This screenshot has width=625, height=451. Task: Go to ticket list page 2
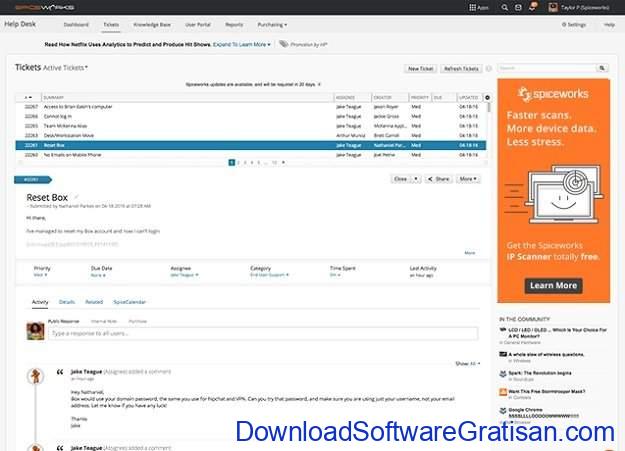coord(238,162)
